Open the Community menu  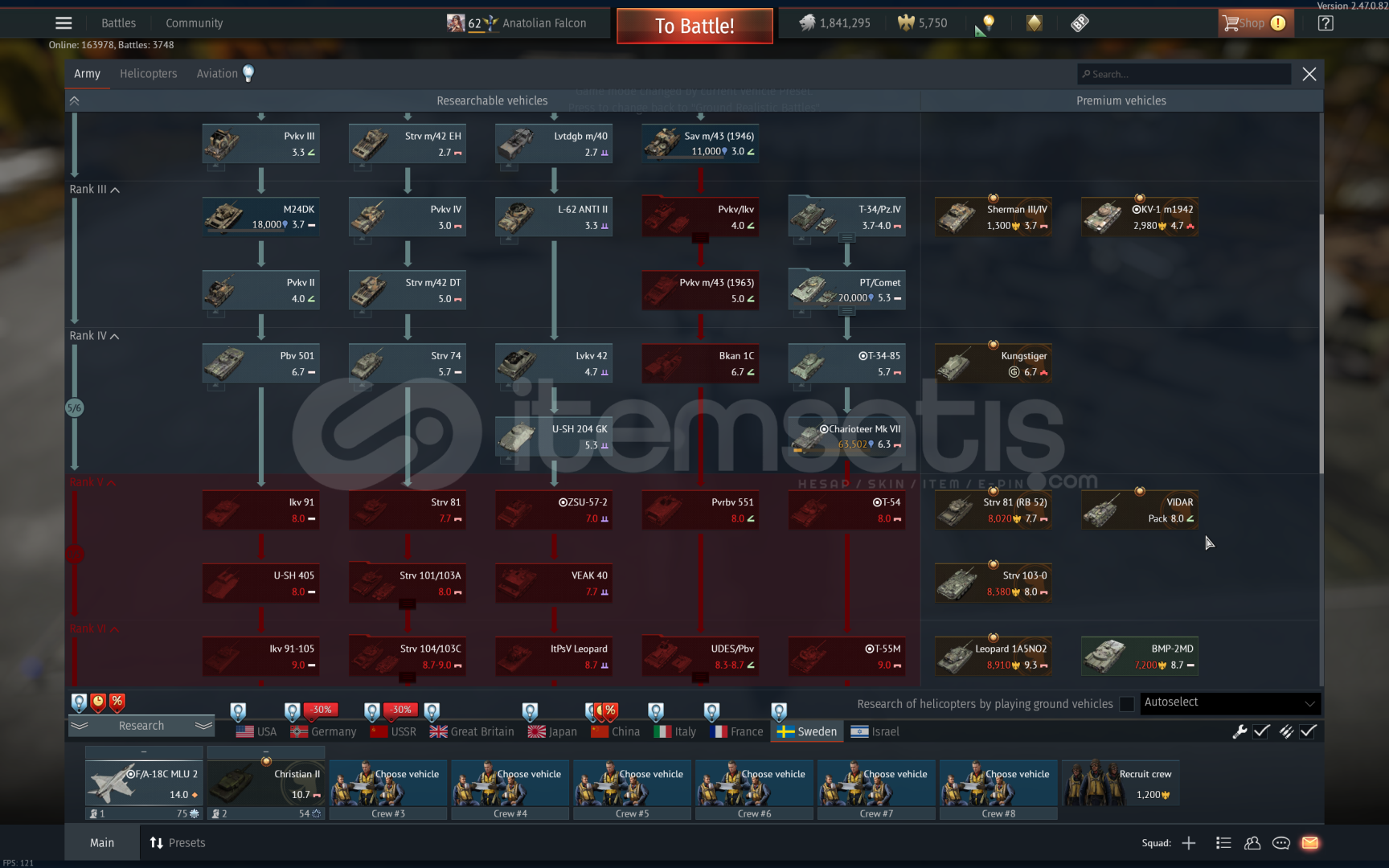click(x=195, y=23)
